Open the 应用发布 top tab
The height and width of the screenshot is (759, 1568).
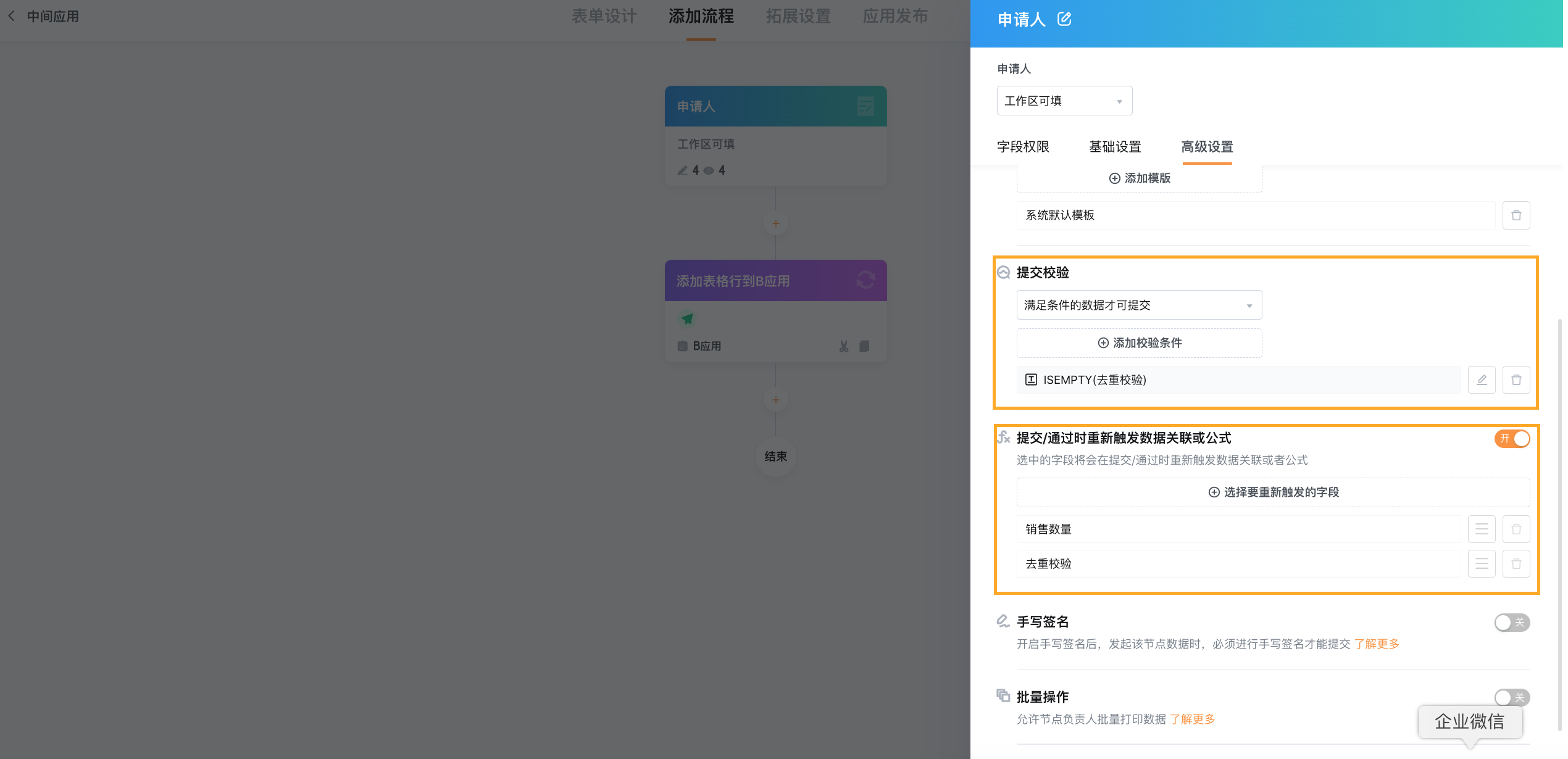896,16
